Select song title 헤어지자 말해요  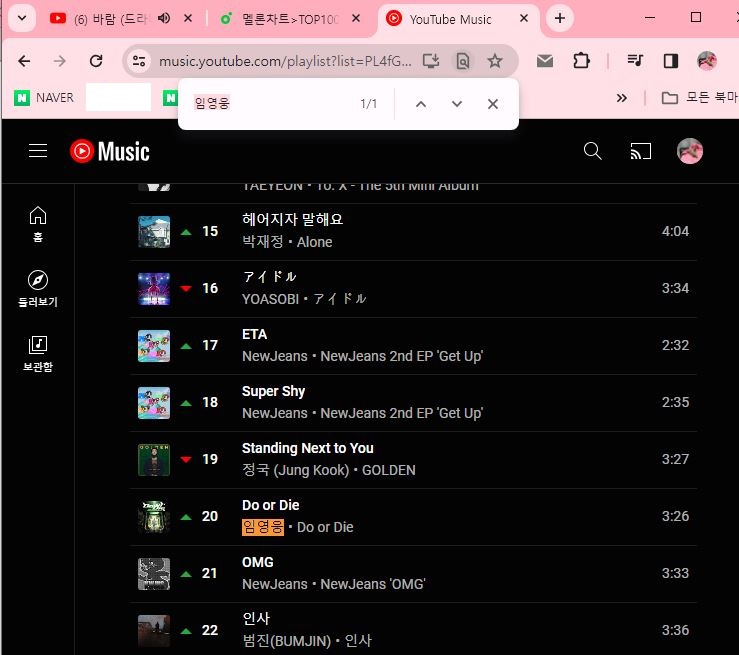(x=292, y=219)
